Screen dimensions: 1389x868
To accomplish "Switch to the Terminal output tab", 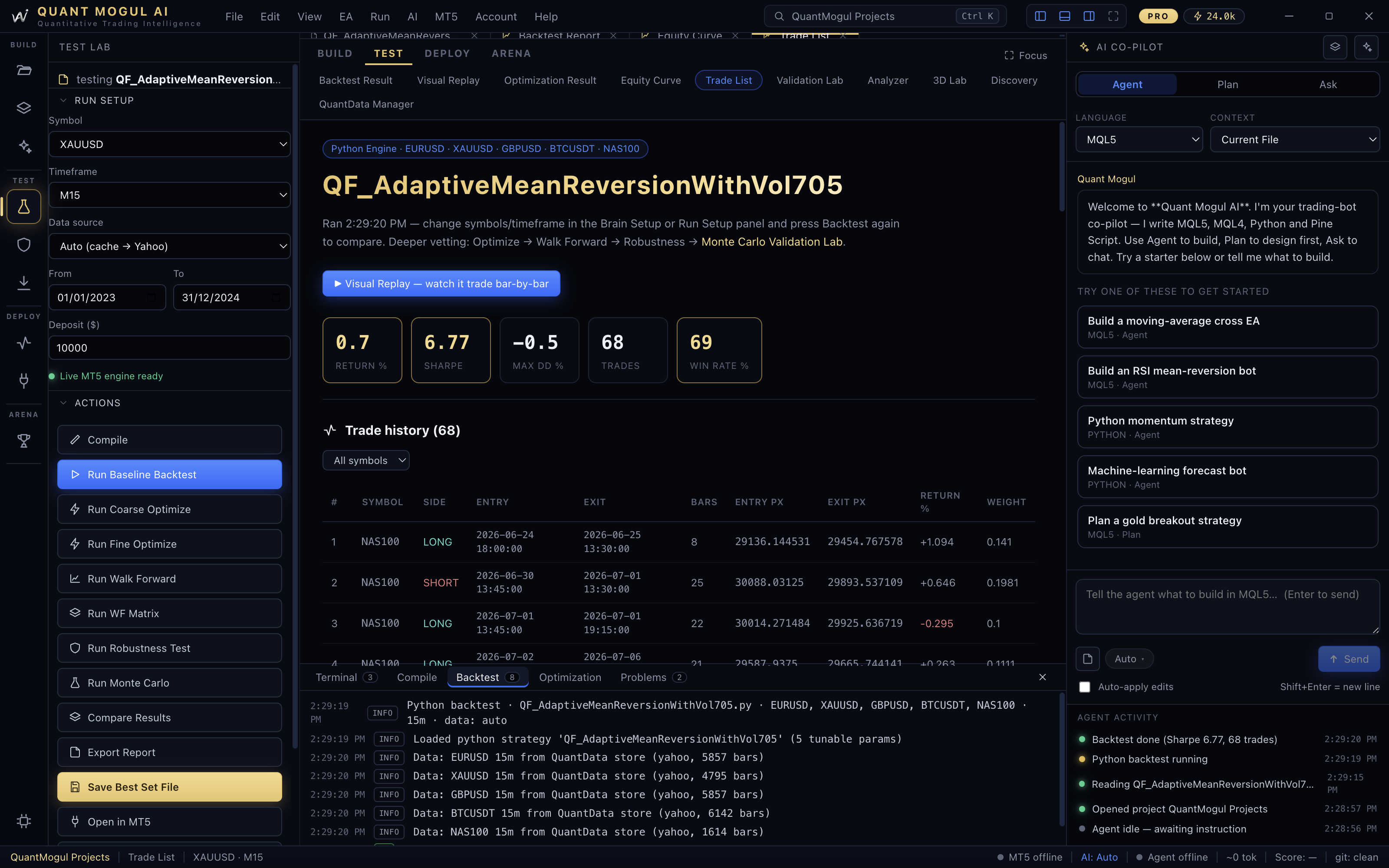I will tap(346, 677).
